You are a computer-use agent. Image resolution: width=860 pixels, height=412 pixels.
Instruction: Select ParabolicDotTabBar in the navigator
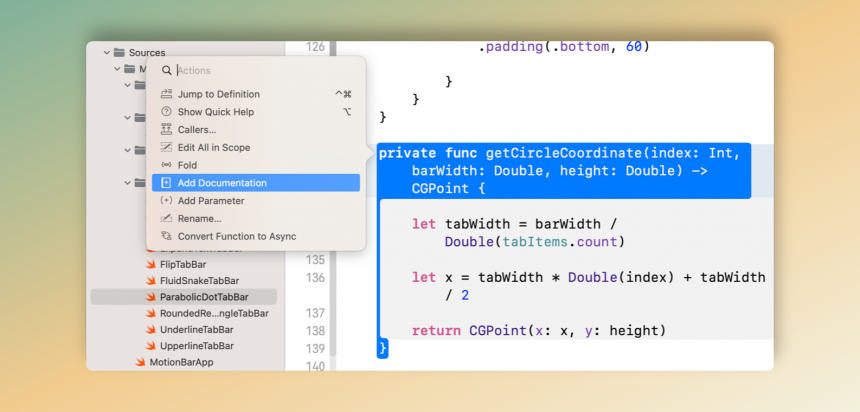coord(203,297)
